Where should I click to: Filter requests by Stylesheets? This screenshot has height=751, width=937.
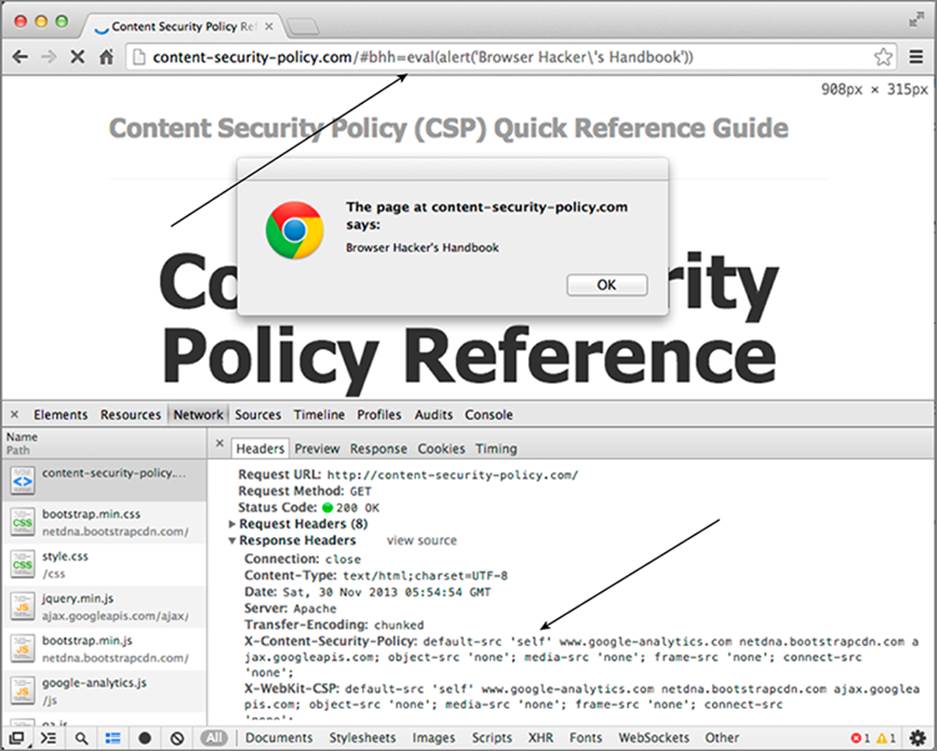click(362, 738)
